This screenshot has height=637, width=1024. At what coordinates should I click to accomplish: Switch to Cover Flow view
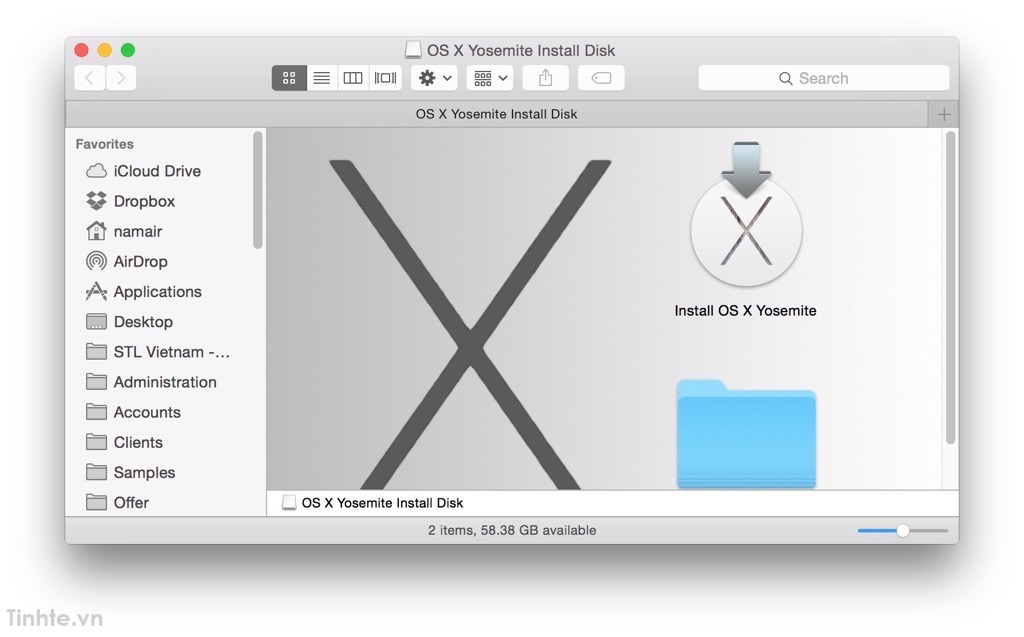(x=385, y=78)
